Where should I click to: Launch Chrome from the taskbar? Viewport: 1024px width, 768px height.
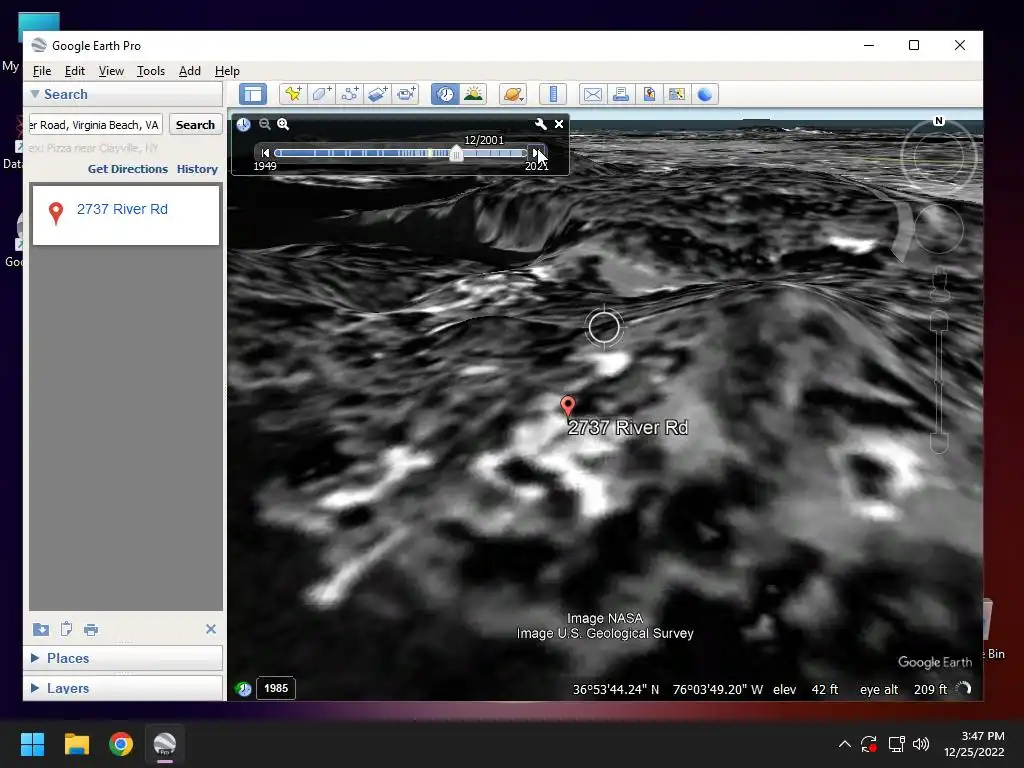(x=121, y=744)
